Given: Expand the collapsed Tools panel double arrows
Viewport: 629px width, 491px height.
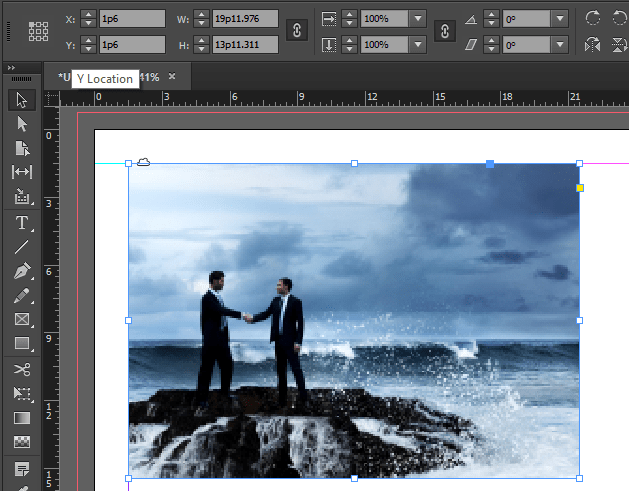Looking at the screenshot, I should click(x=11, y=68).
